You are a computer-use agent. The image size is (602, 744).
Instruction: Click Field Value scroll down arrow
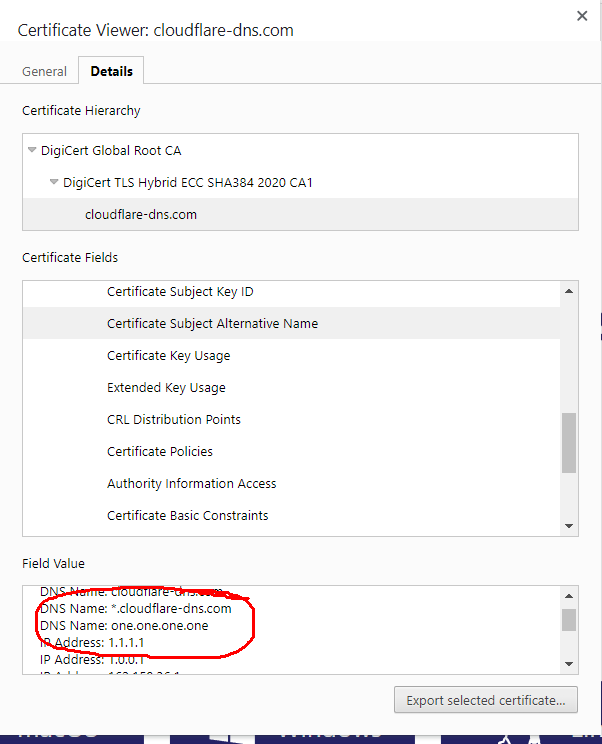tap(569, 664)
